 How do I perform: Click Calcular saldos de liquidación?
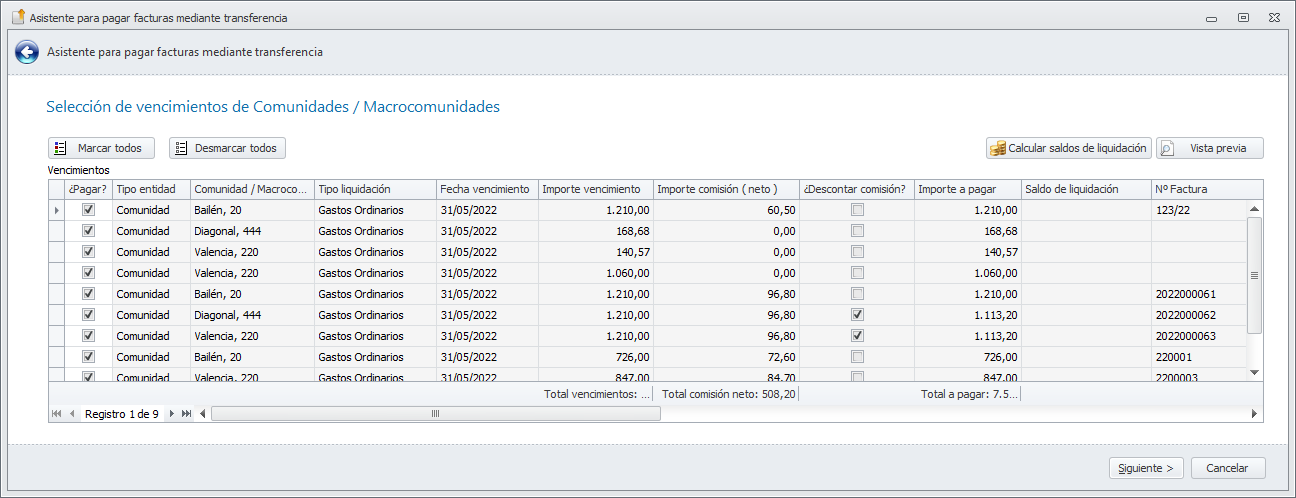1068,148
